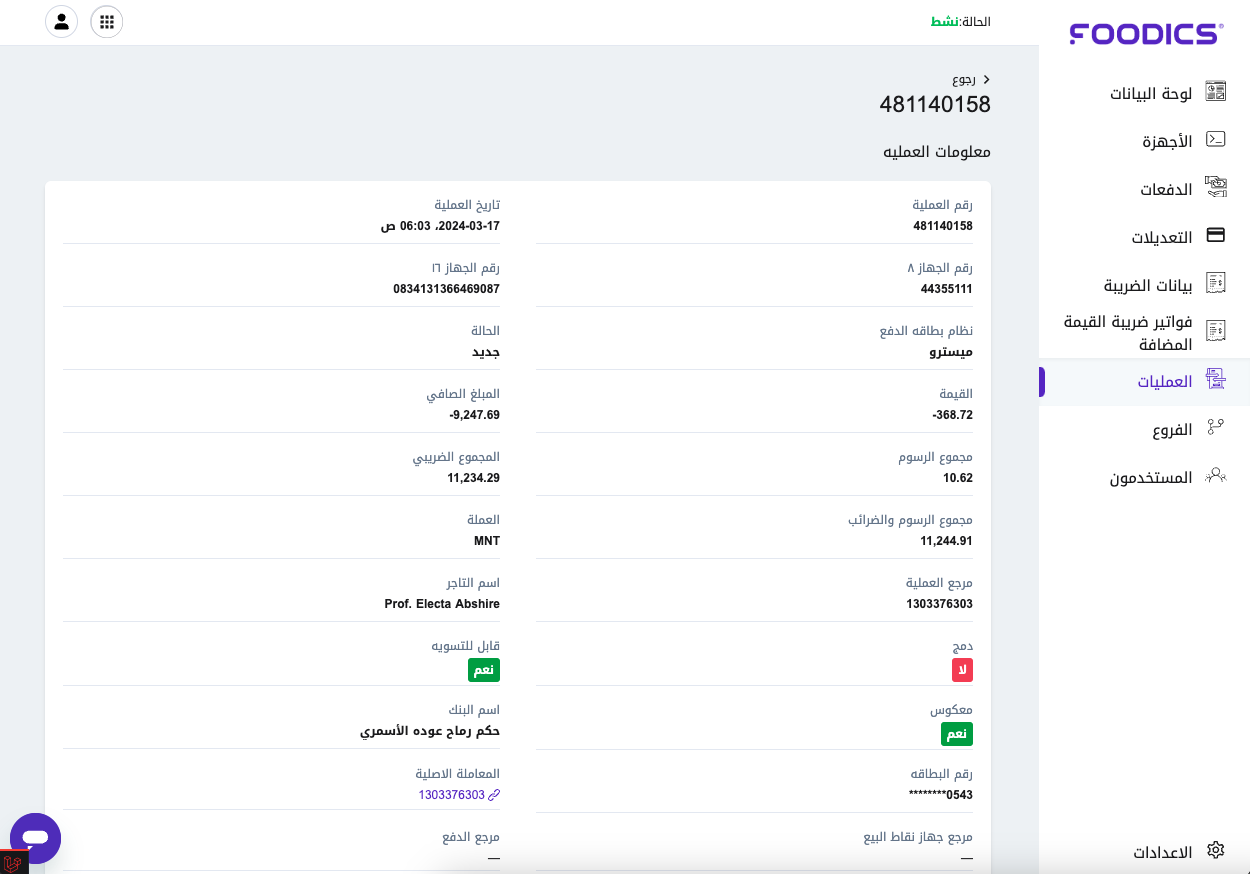Click the payouts icon beside الدفعات

pos(1215,187)
